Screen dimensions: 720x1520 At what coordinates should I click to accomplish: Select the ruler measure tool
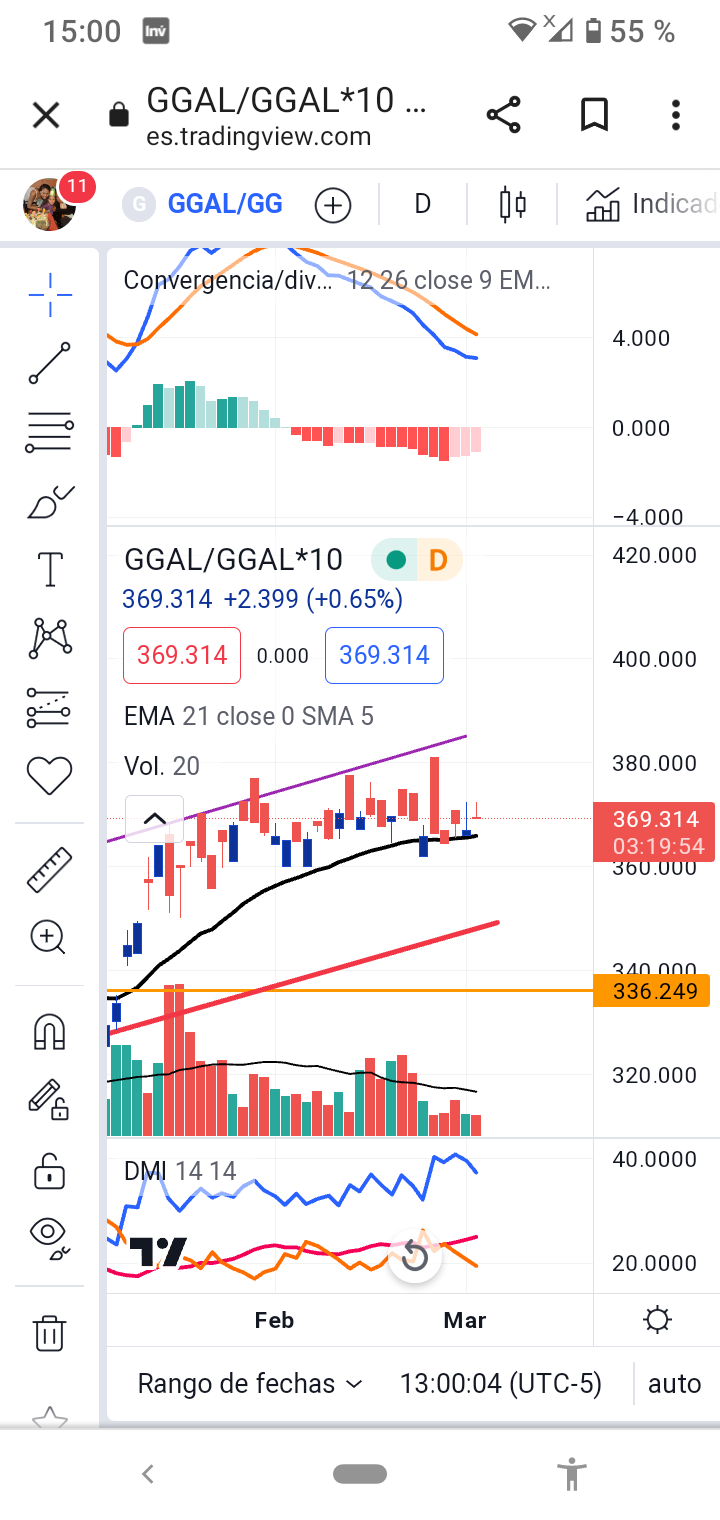50,869
